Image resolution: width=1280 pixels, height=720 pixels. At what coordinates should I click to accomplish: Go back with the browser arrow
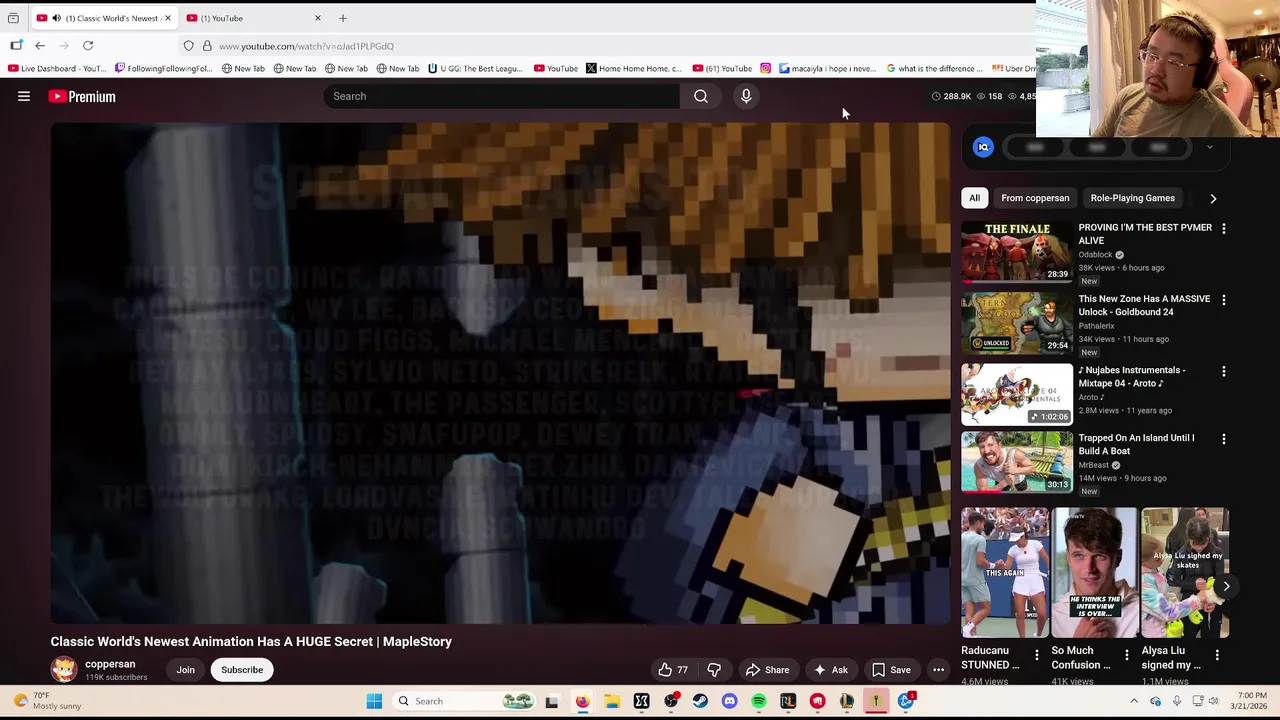pyautogui.click(x=40, y=46)
